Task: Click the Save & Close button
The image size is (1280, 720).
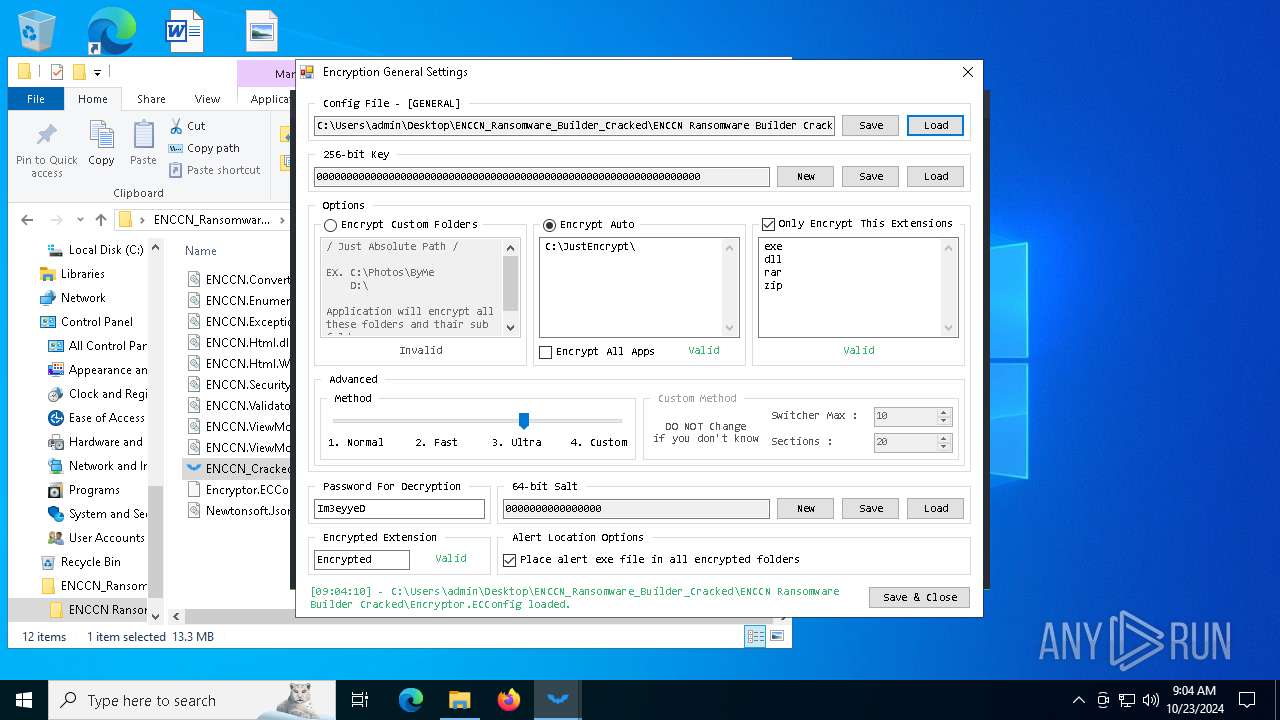Action: coord(920,597)
